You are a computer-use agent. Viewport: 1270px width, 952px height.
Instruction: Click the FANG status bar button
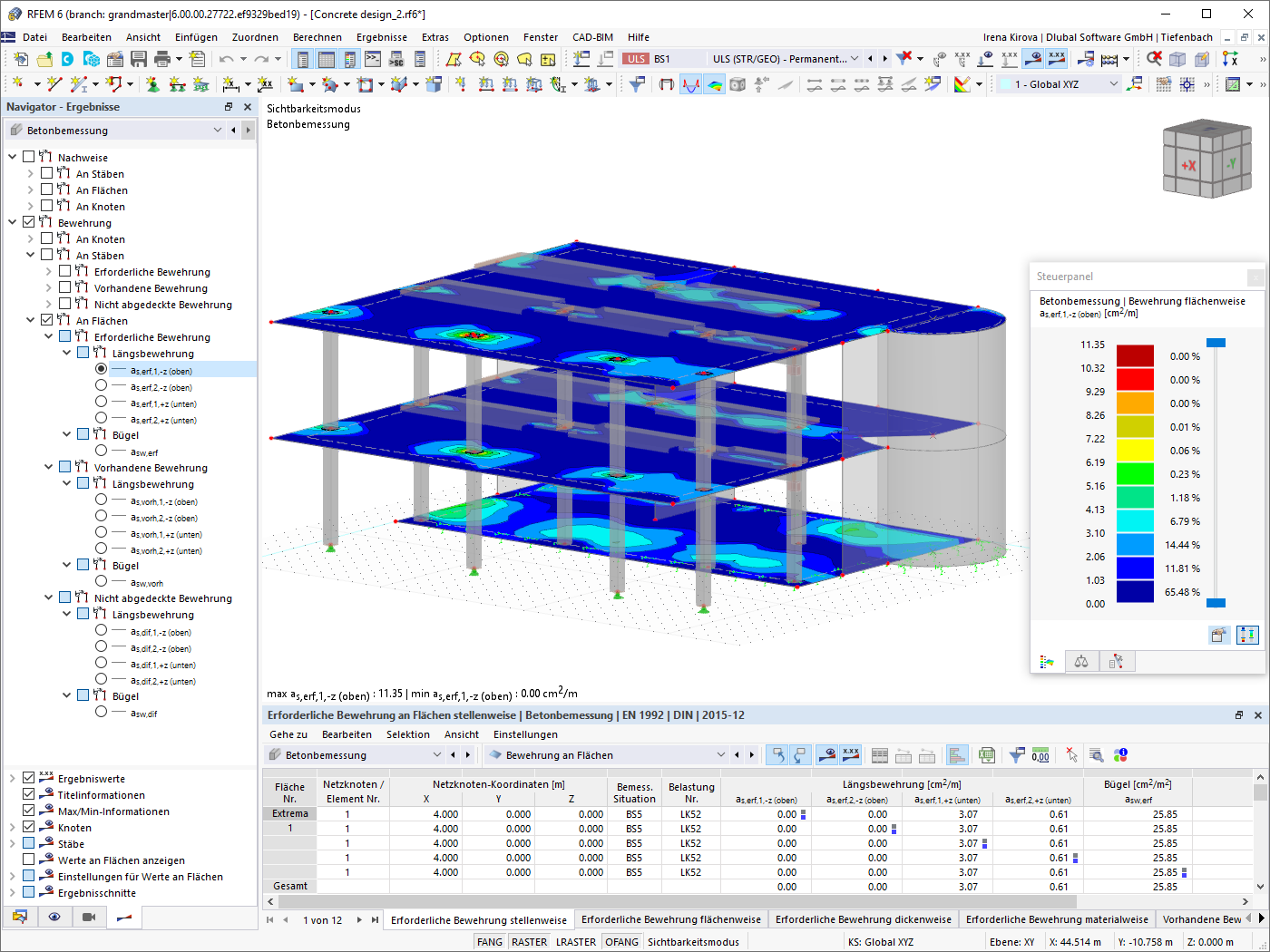[x=490, y=942]
